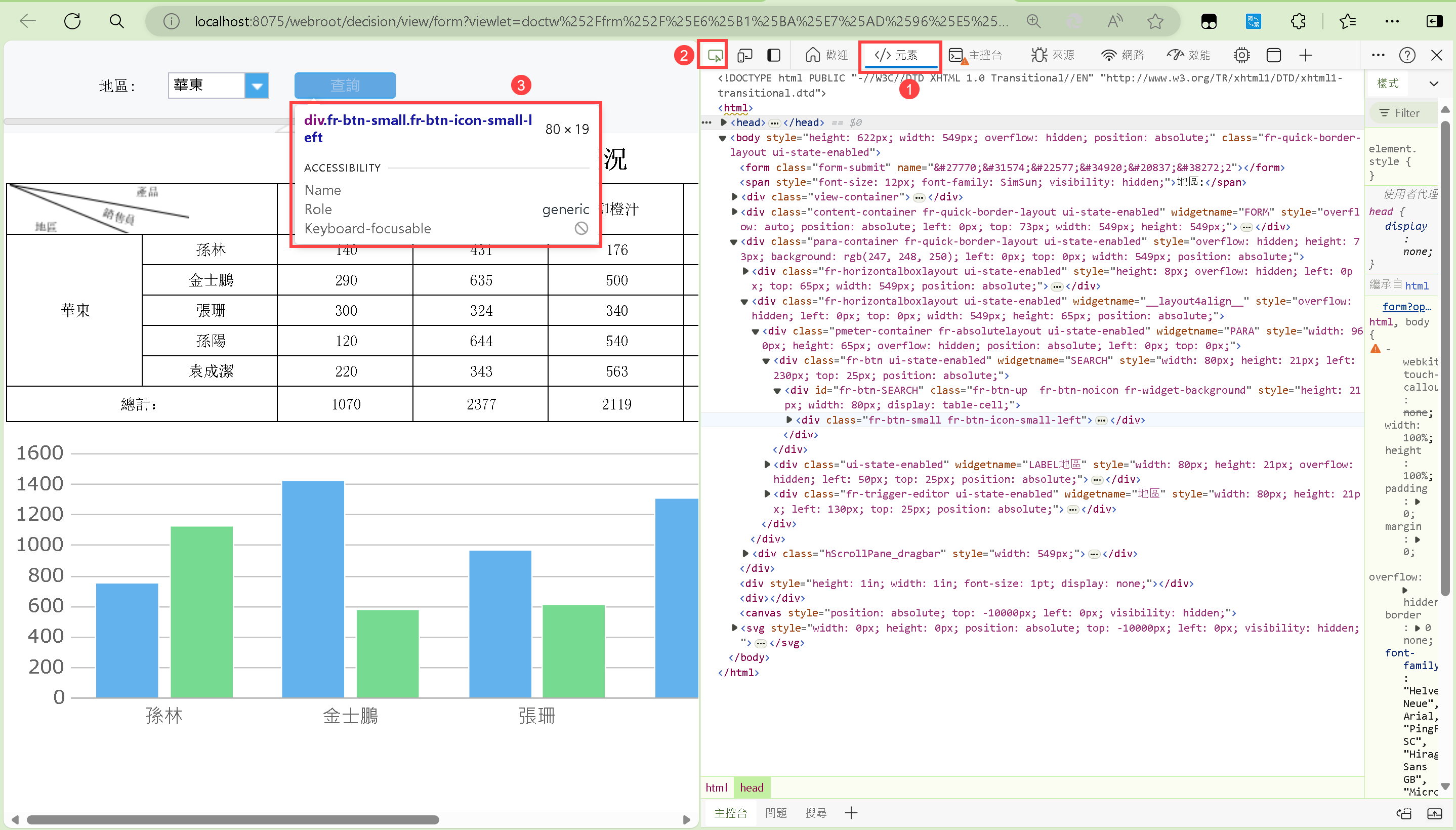Open the form?op… stylesheet link

[x=1406, y=307]
